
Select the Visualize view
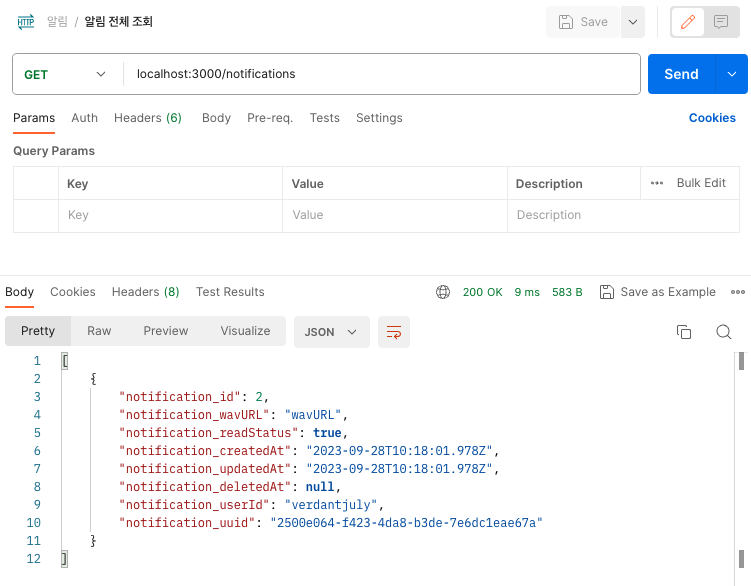coord(245,331)
